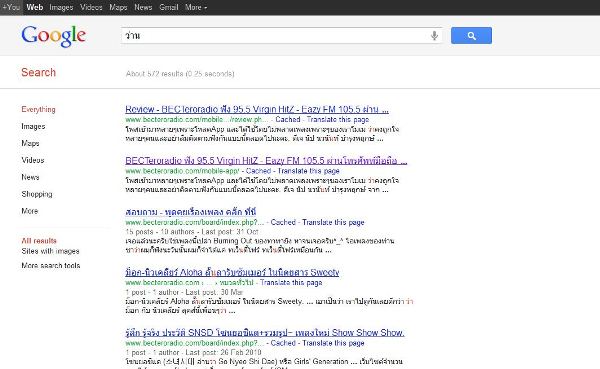Image resolution: width=600 pixels, height=369 pixels.
Task: Click Translate this page for mobile-app result
Action: point(308,171)
